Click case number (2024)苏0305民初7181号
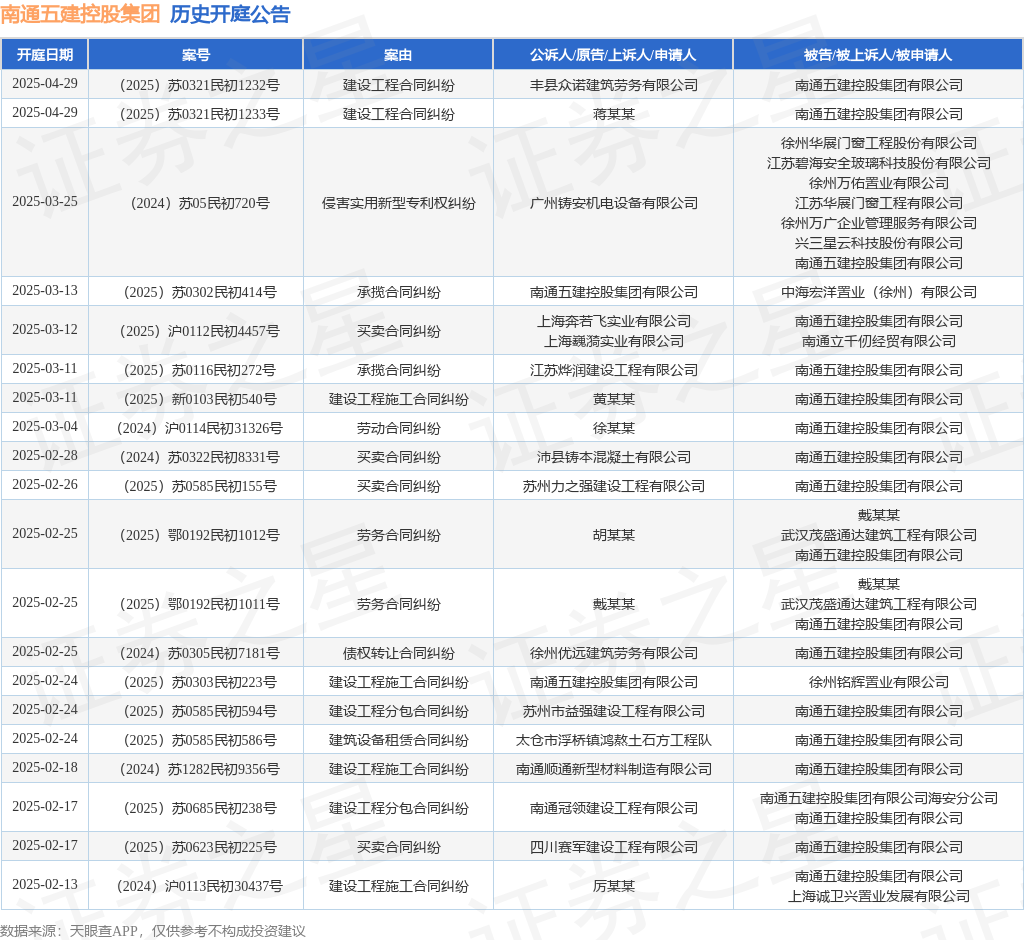The height and width of the screenshot is (940, 1024). click(x=196, y=653)
